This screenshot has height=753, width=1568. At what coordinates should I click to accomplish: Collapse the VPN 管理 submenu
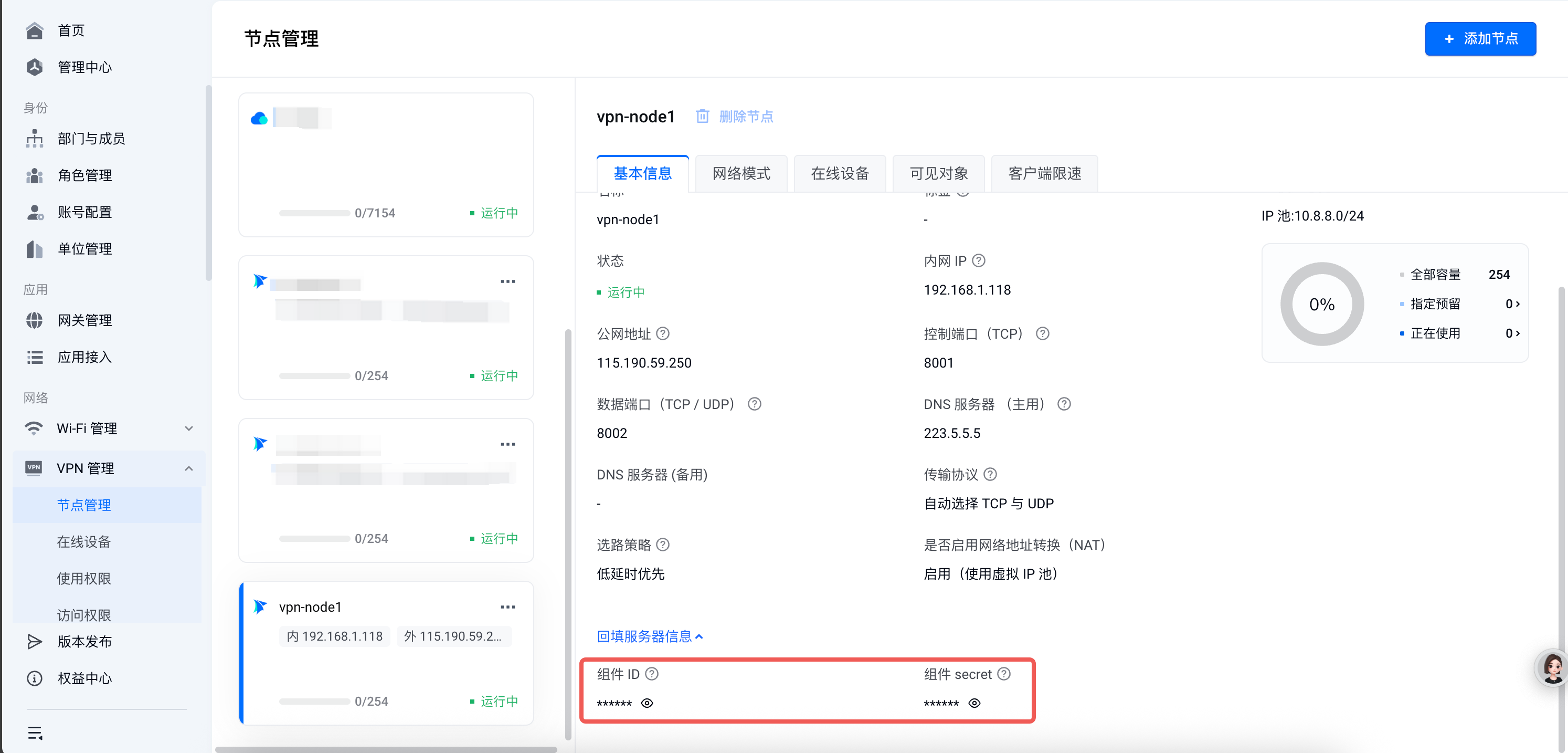point(189,468)
